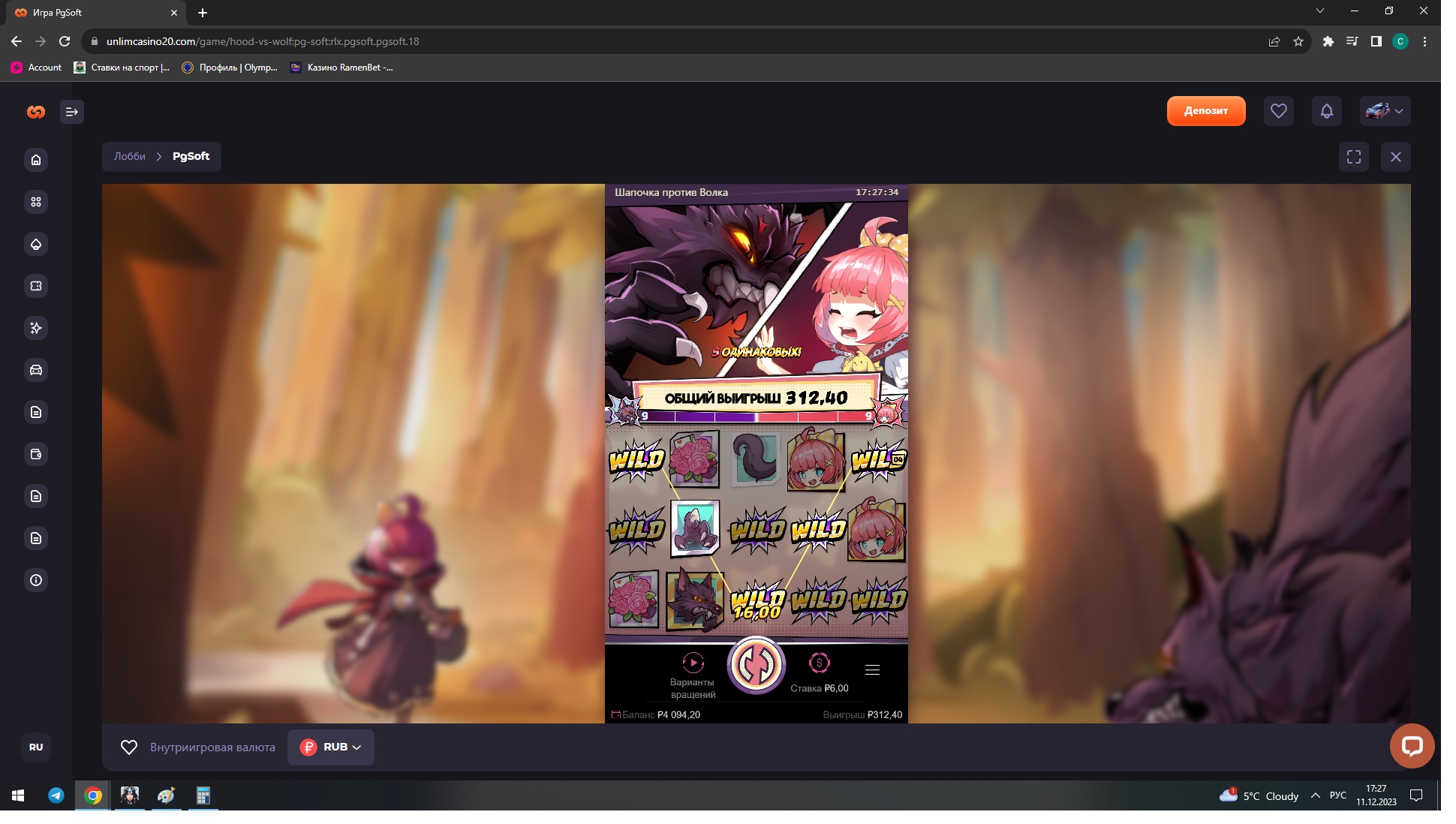This screenshot has height=824, width=1456.
Task: Open Telegram from the Windows taskbar
Action: (56, 795)
